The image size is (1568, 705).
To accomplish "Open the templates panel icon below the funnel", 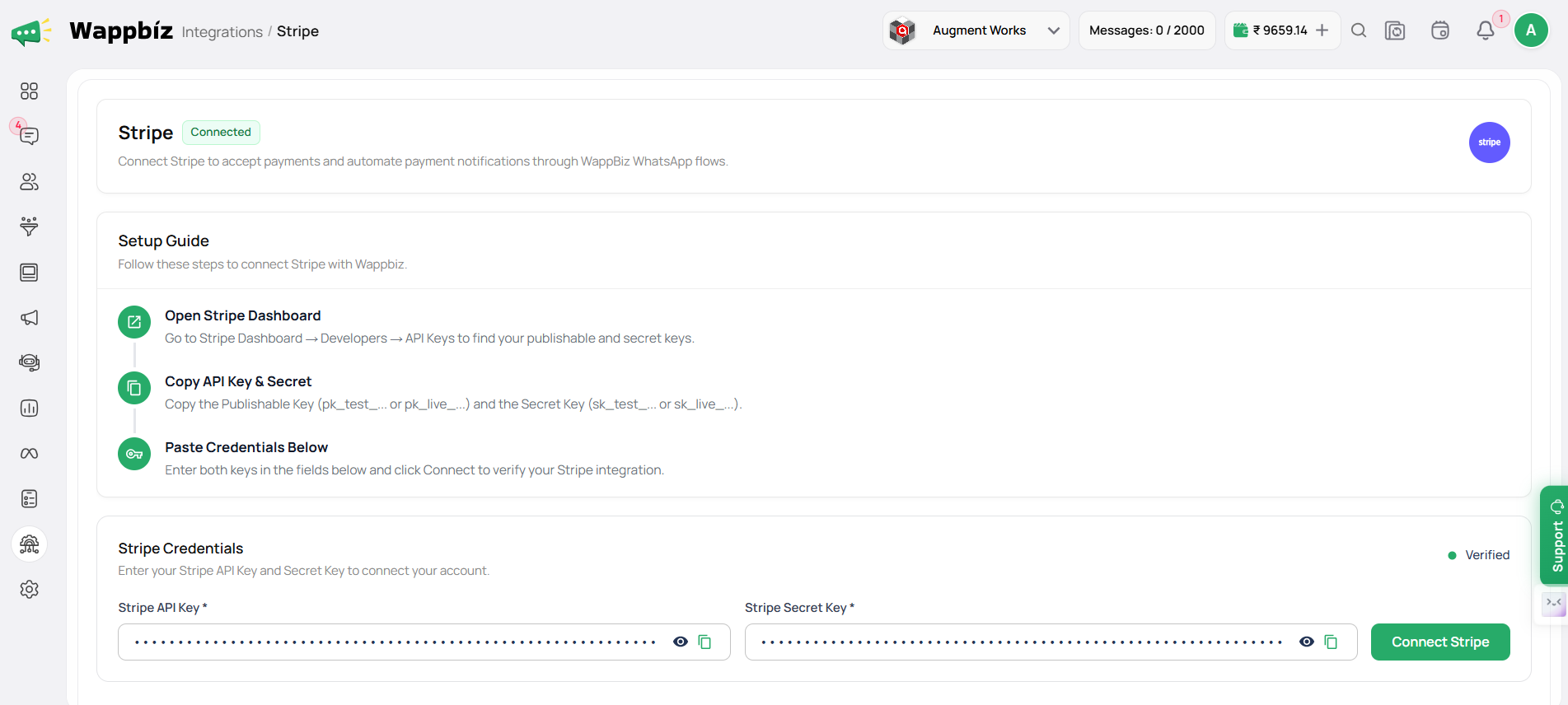I will tap(30, 273).
